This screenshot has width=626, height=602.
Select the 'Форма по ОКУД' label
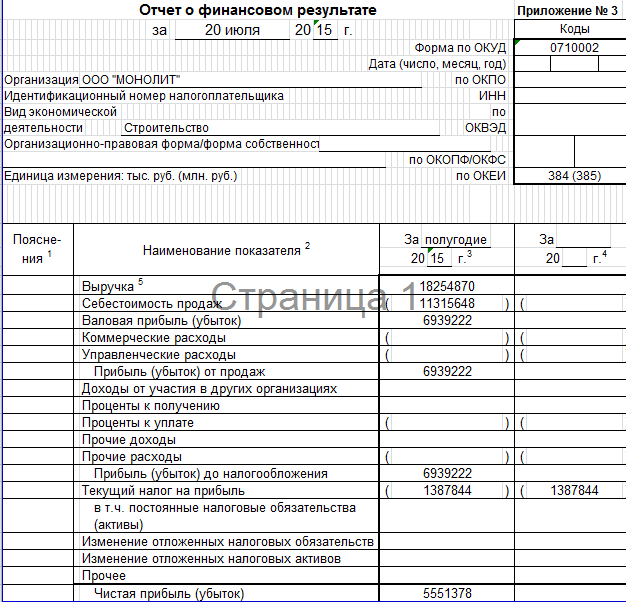point(460,48)
